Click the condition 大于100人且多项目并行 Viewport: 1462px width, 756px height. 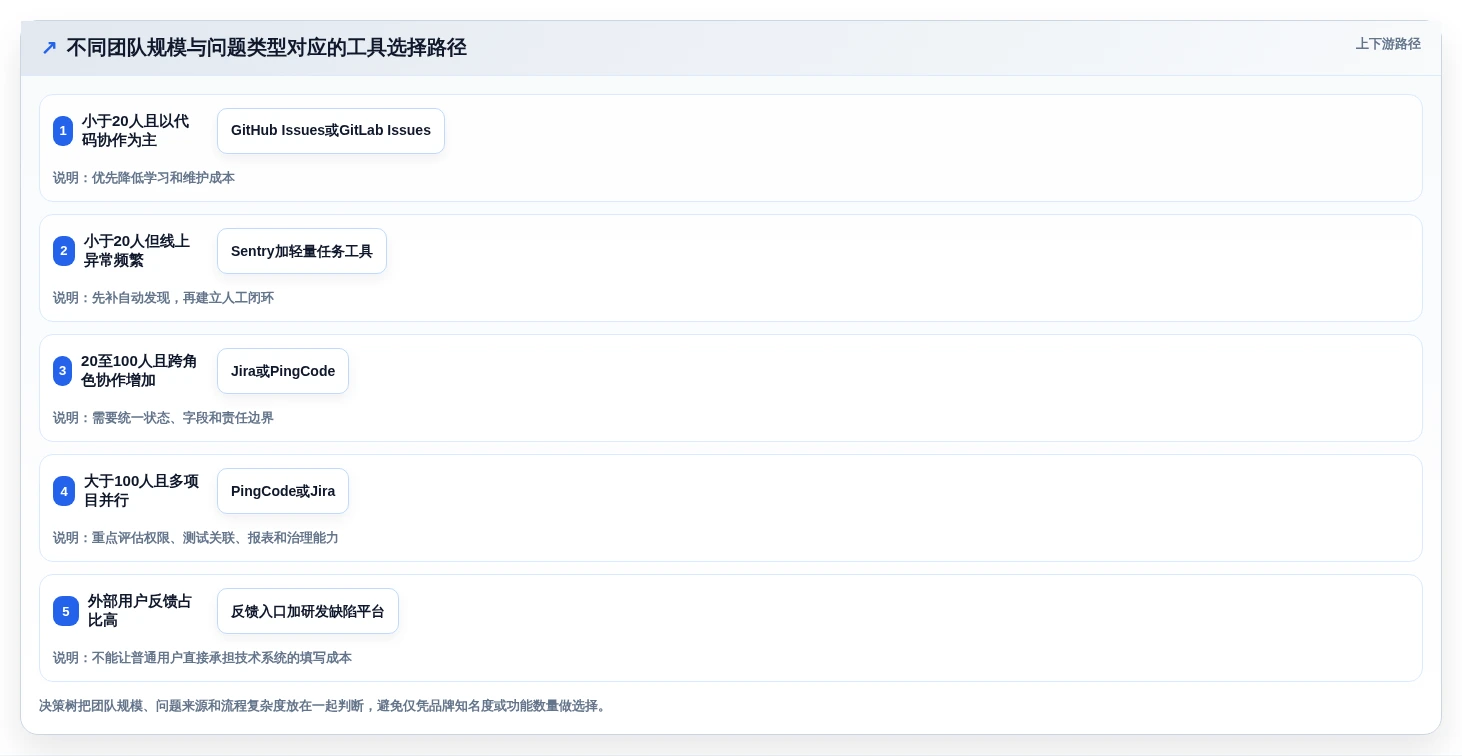pos(141,491)
